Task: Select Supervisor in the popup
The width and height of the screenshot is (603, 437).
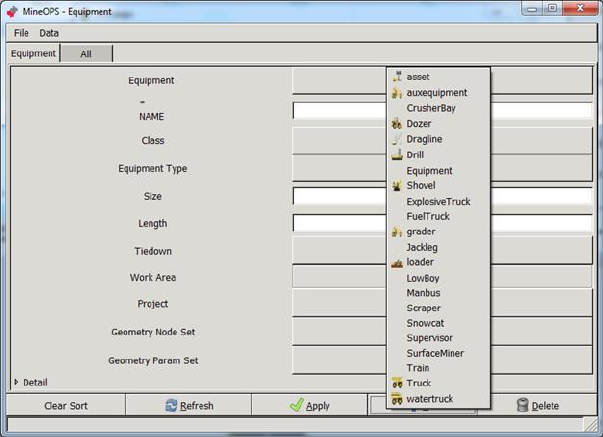Action: tap(438, 338)
